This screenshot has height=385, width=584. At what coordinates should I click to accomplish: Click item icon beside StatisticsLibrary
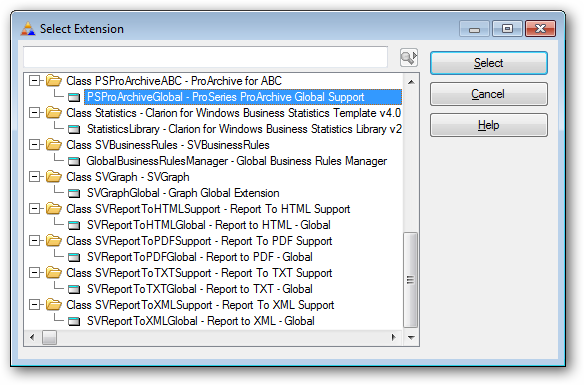(x=74, y=130)
